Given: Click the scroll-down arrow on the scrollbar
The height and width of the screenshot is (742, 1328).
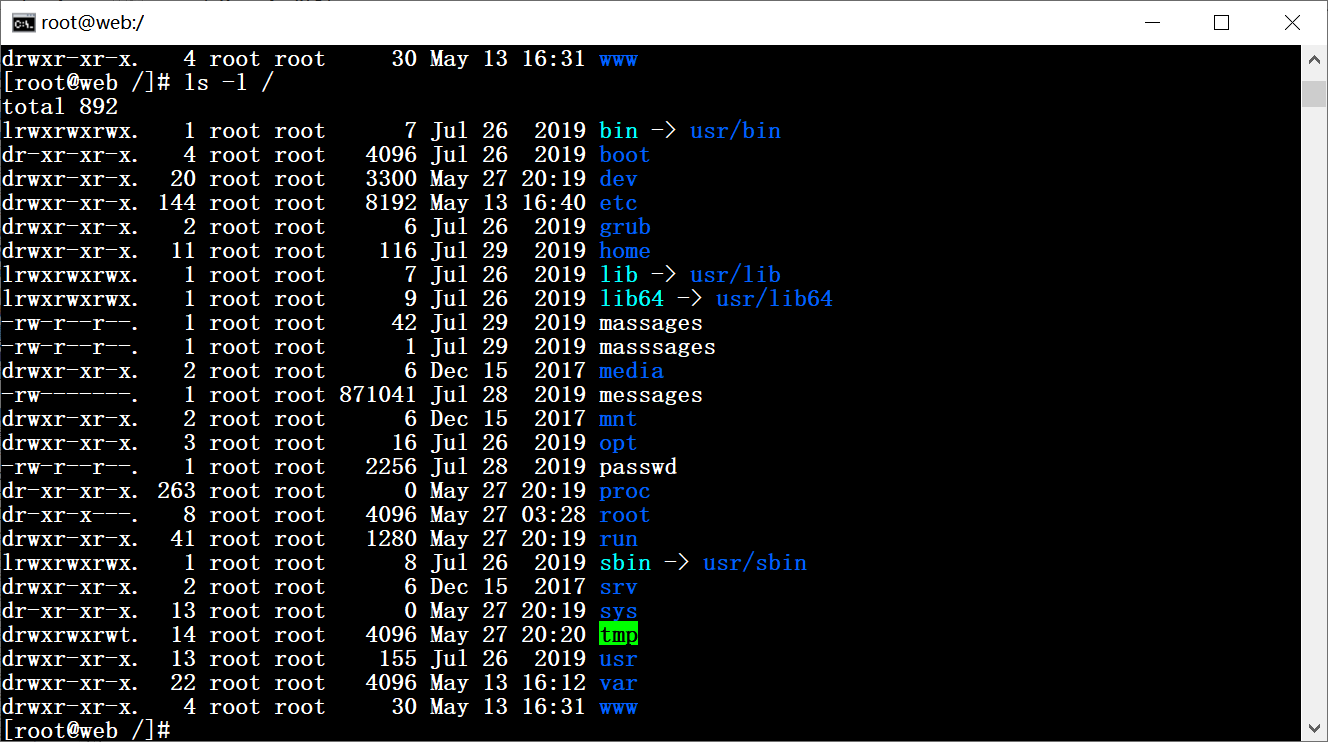Looking at the screenshot, I should tap(1313, 726).
